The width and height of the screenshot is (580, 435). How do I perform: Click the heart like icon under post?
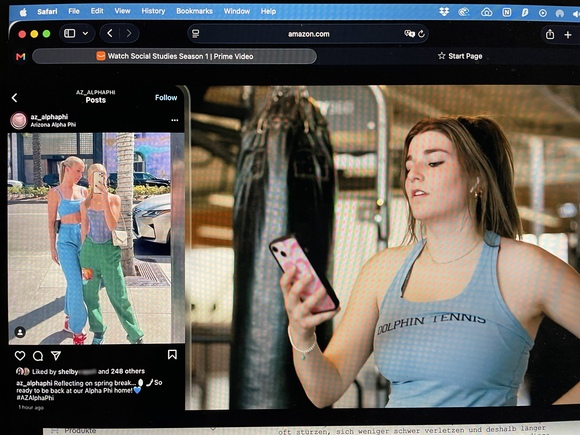point(20,355)
